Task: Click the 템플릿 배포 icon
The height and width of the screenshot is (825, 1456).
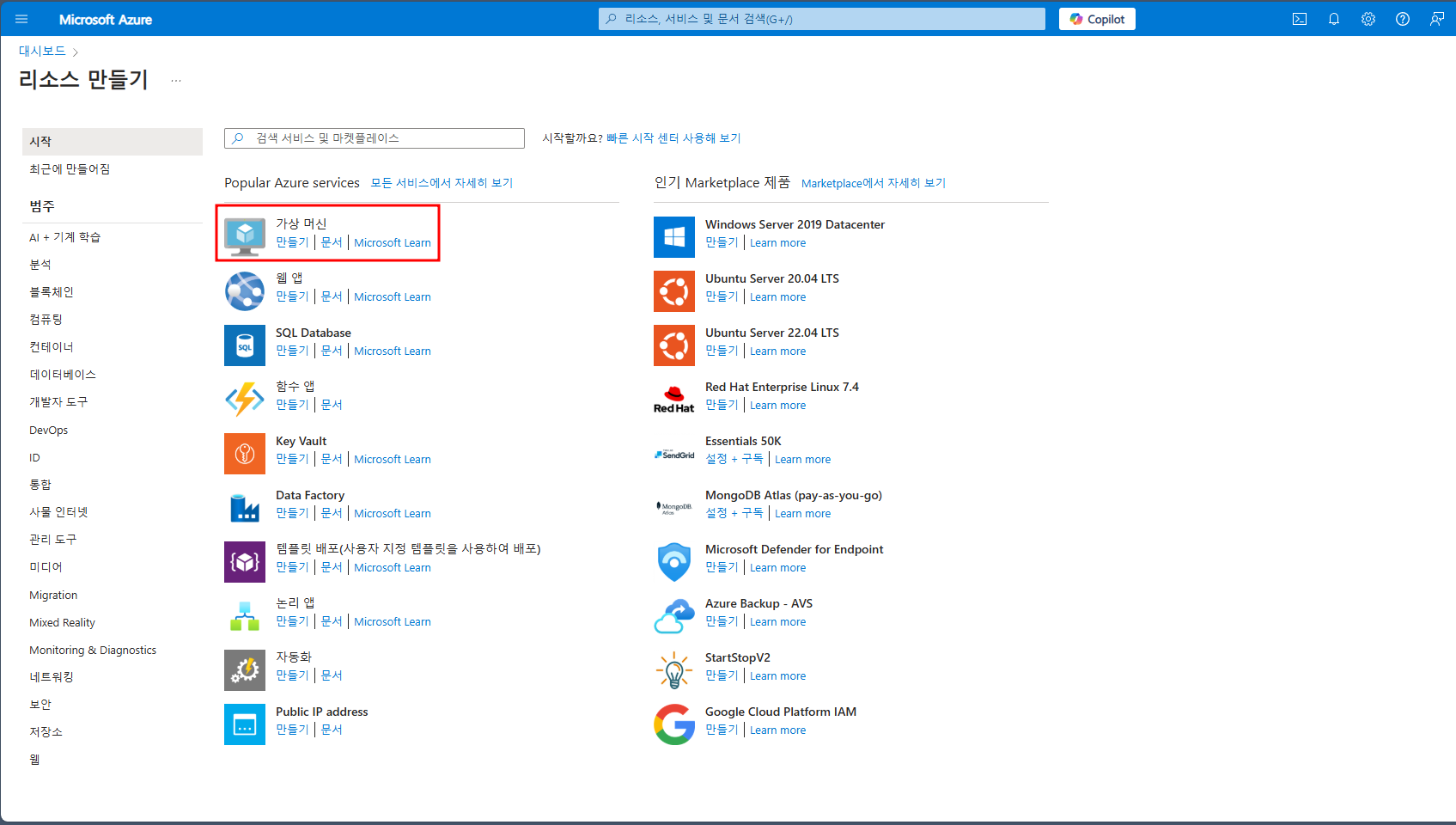Action: coord(245,562)
